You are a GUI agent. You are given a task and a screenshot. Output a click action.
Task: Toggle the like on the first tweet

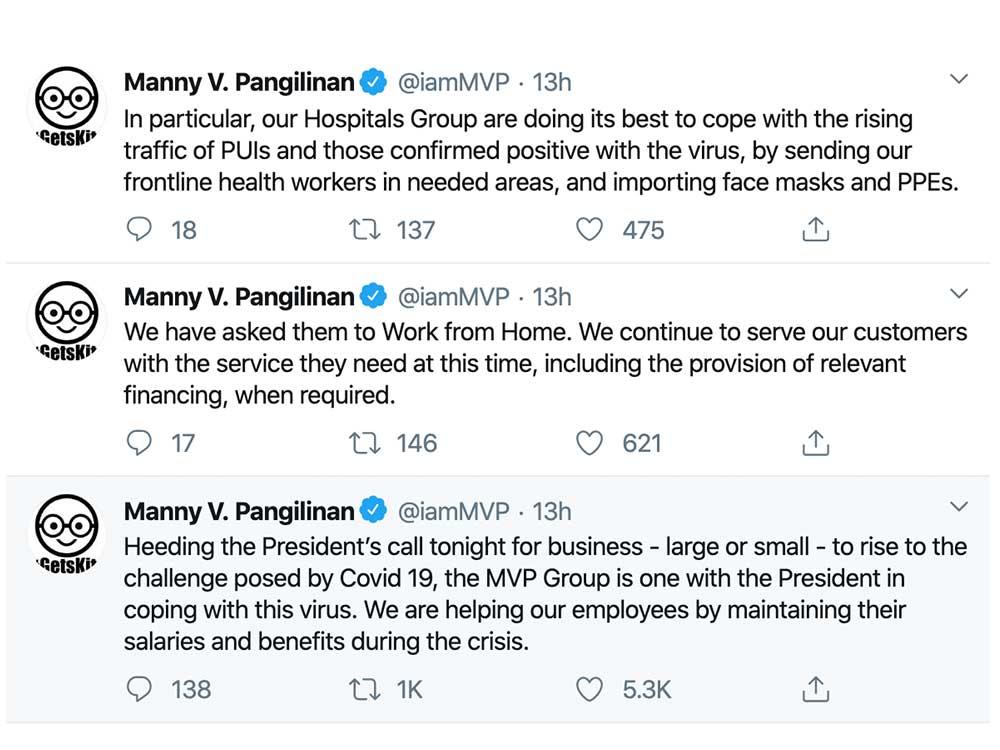(589, 229)
